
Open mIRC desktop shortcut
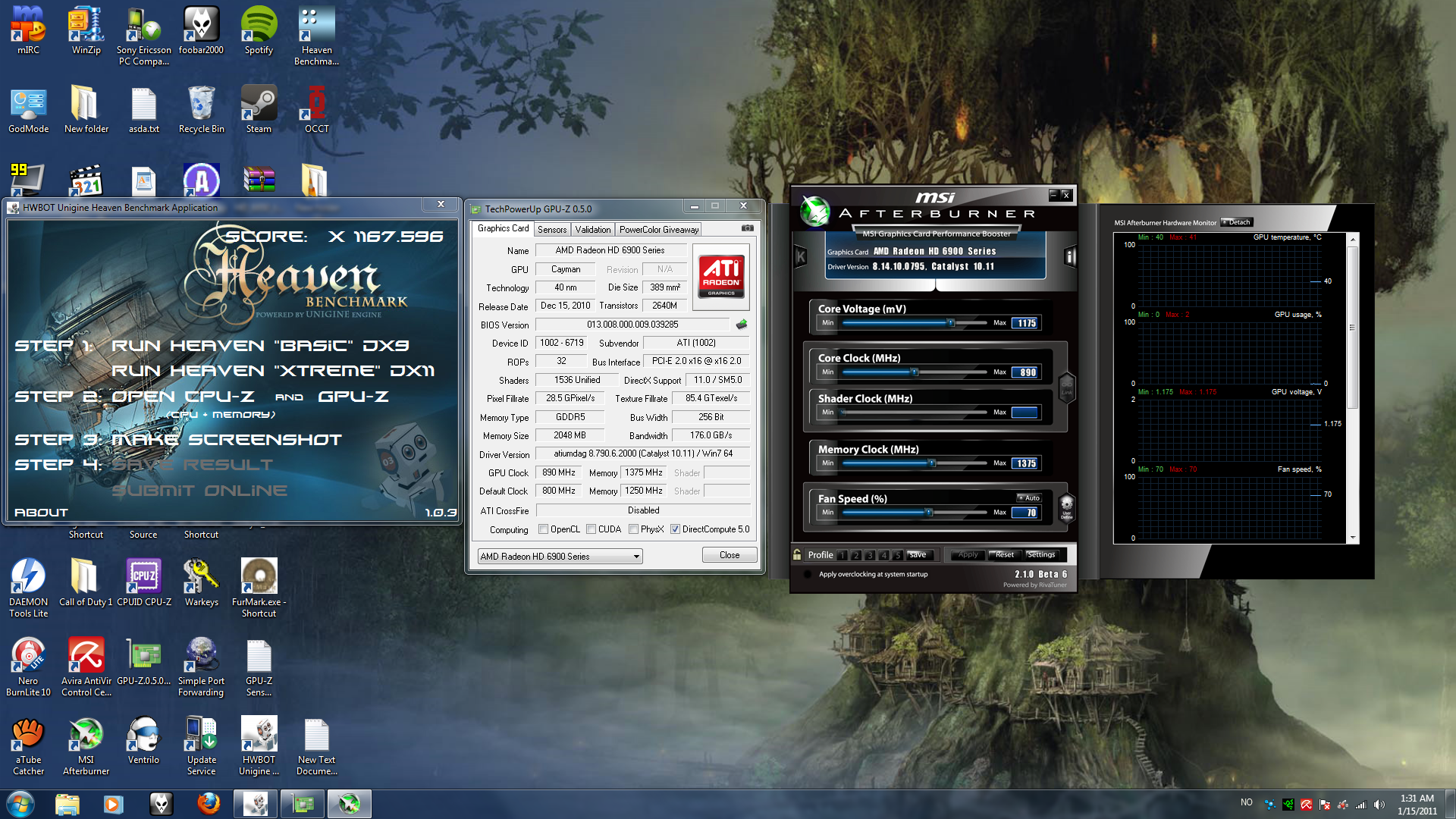tap(28, 31)
